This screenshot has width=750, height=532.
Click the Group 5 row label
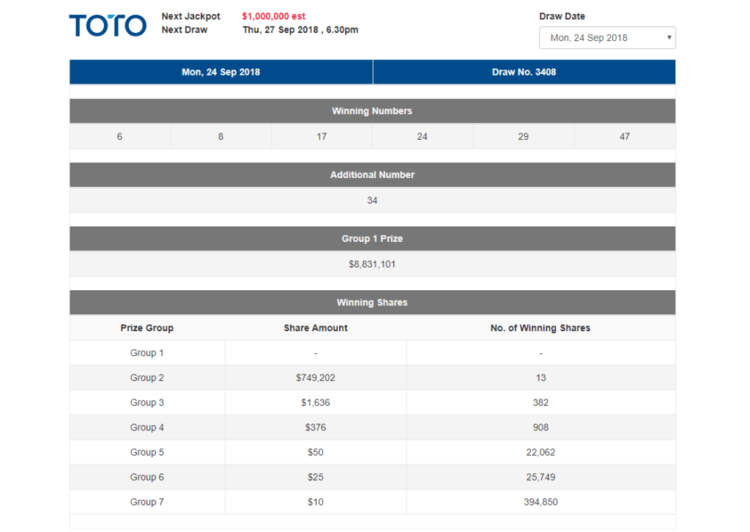147,453
